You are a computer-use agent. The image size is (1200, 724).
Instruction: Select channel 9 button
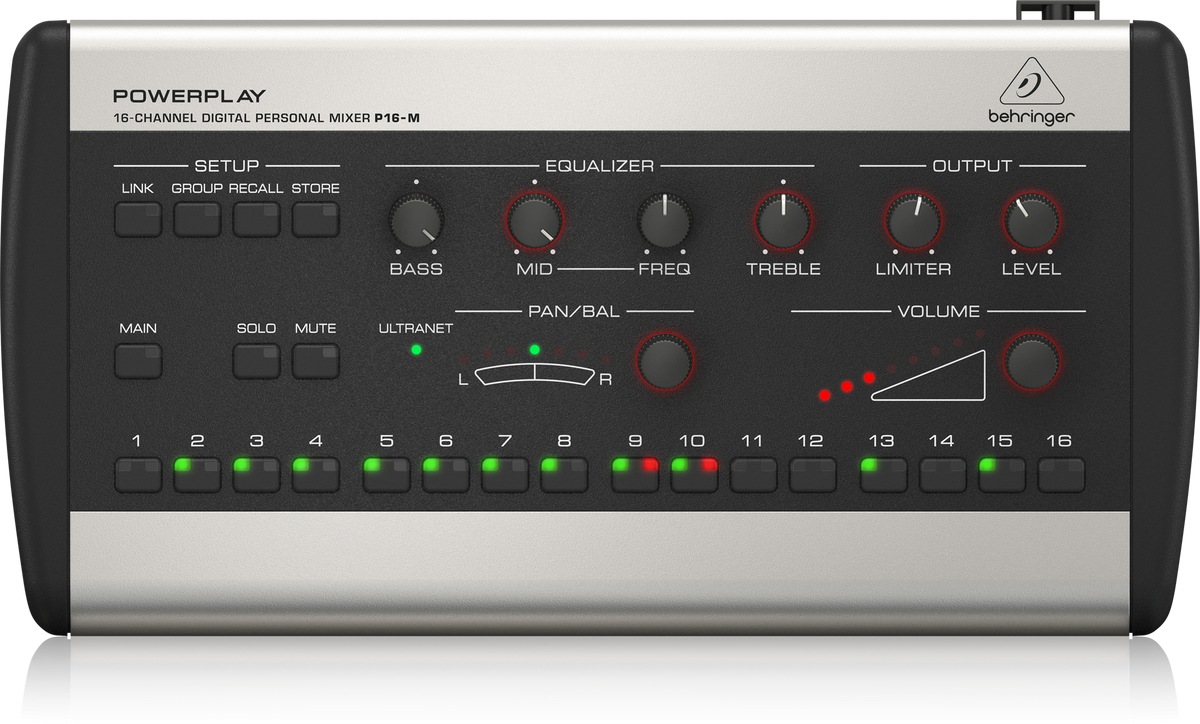click(635, 474)
